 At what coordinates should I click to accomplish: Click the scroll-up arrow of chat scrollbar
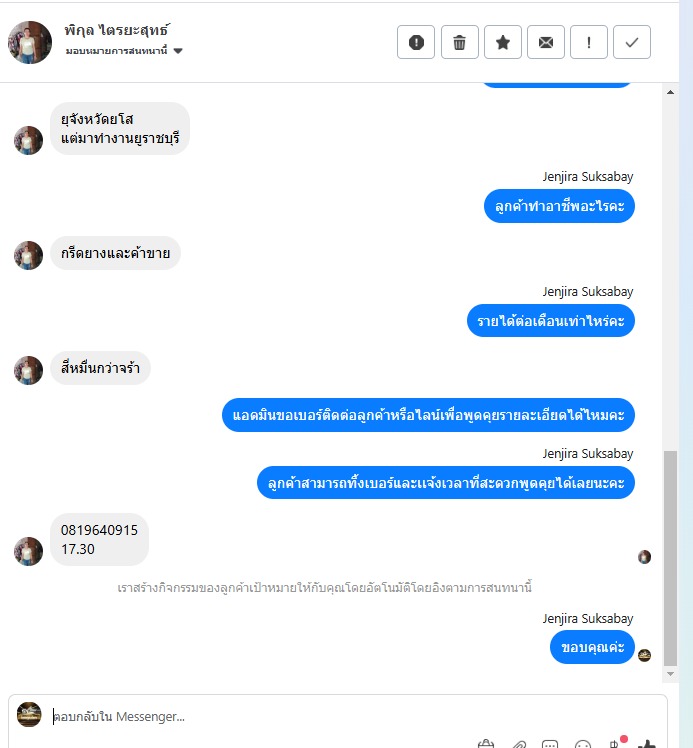[670, 92]
